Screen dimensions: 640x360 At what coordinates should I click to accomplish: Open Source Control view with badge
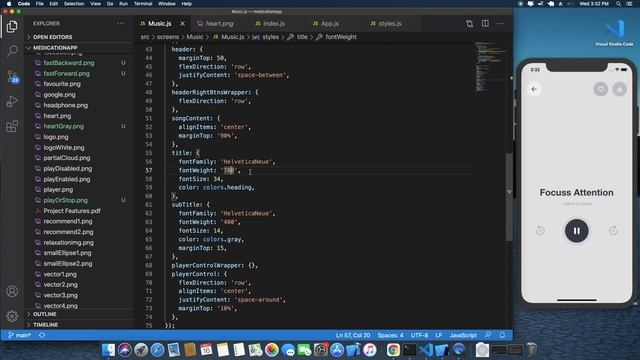tap(13, 77)
